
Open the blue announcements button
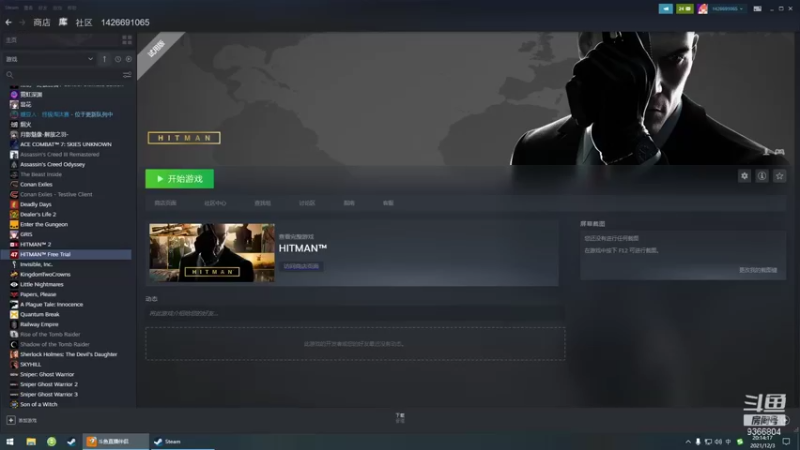(x=665, y=9)
